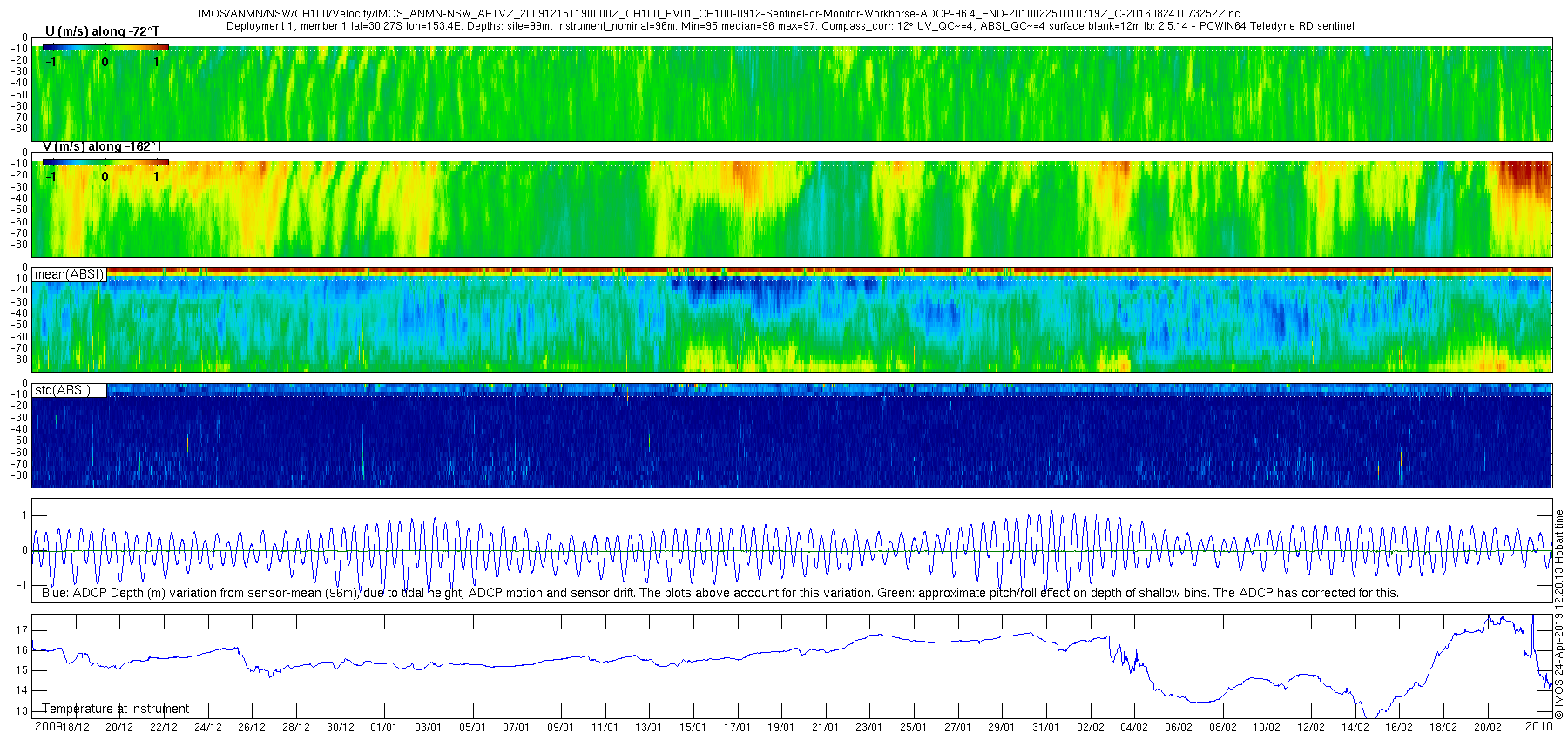This screenshot has height=740, width=1568.
Task: Select the 'U (m/s) along -72°T' panel title
Action: click(102, 31)
